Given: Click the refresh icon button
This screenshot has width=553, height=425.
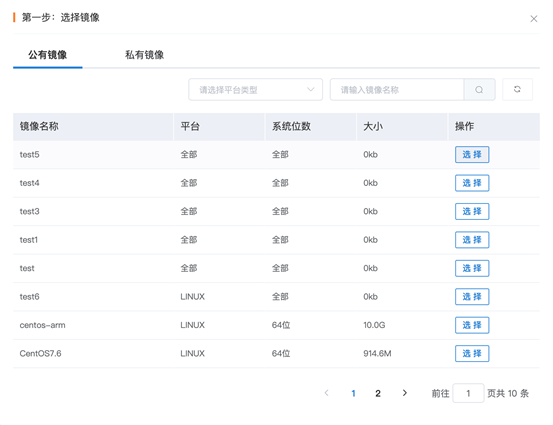Looking at the screenshot, I should click(517, 90).
